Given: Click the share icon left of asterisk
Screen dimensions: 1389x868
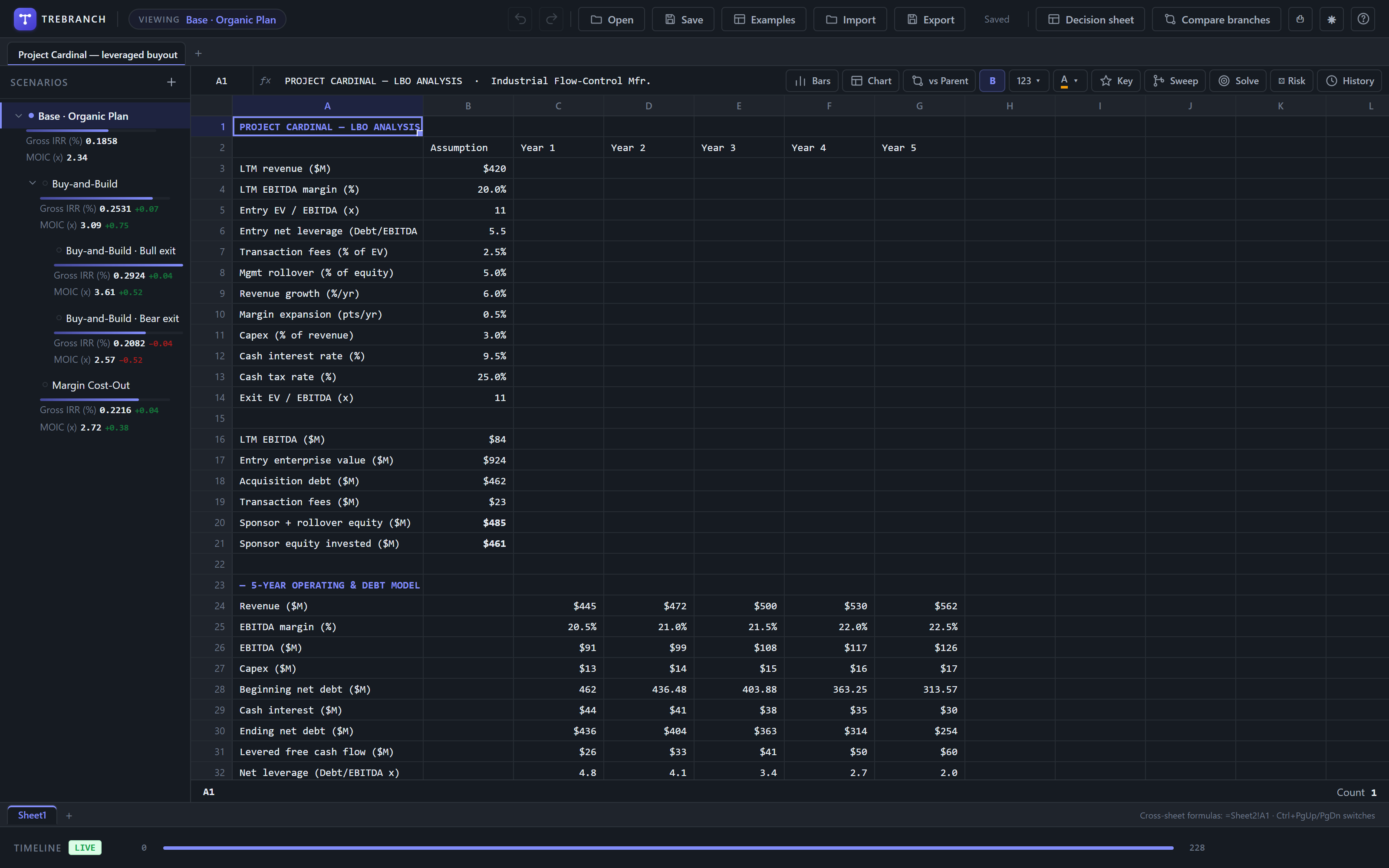Looking at the screenshot, I should [1300, 19].
